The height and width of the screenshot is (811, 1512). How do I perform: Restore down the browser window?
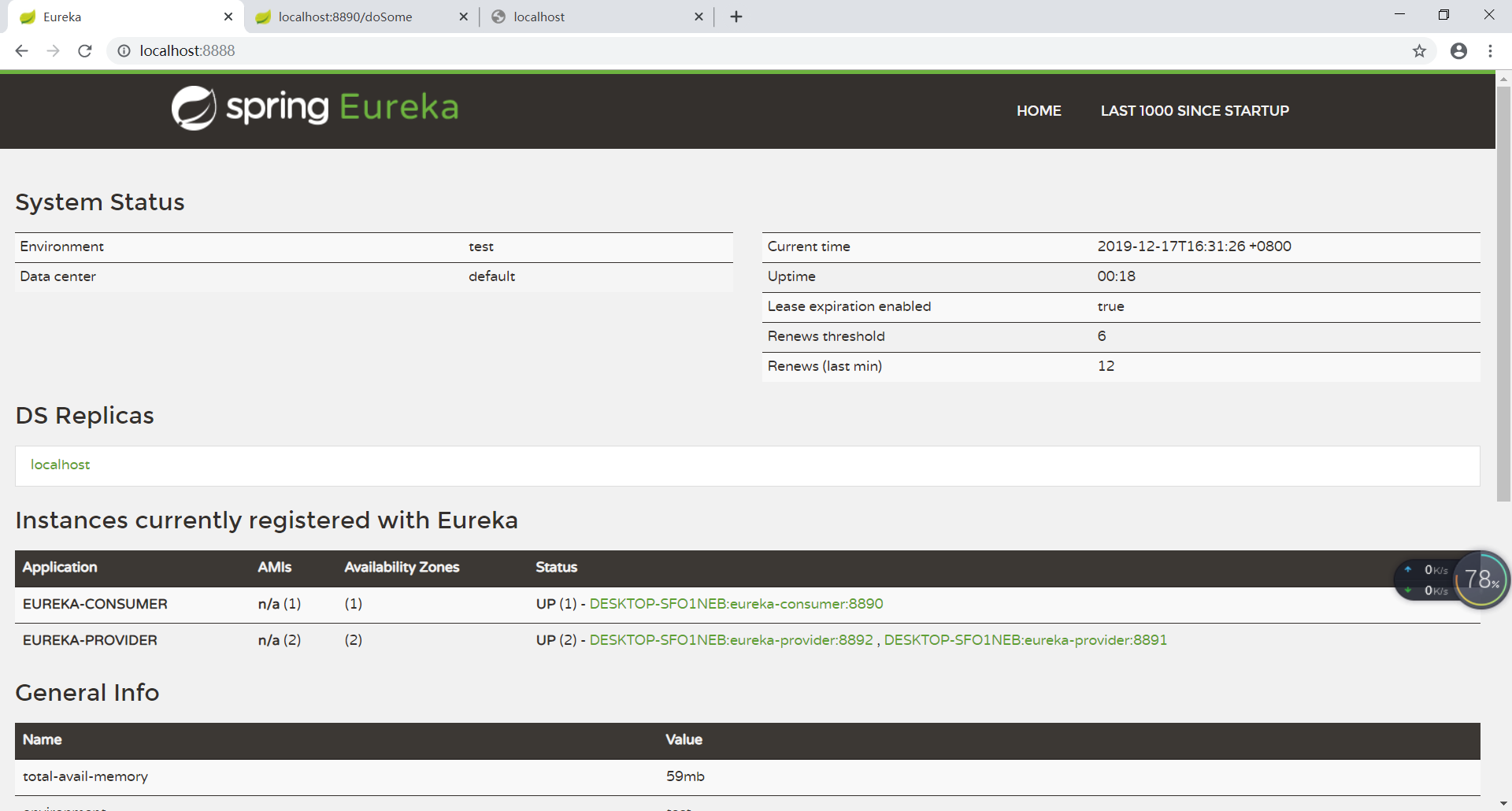1443,15
